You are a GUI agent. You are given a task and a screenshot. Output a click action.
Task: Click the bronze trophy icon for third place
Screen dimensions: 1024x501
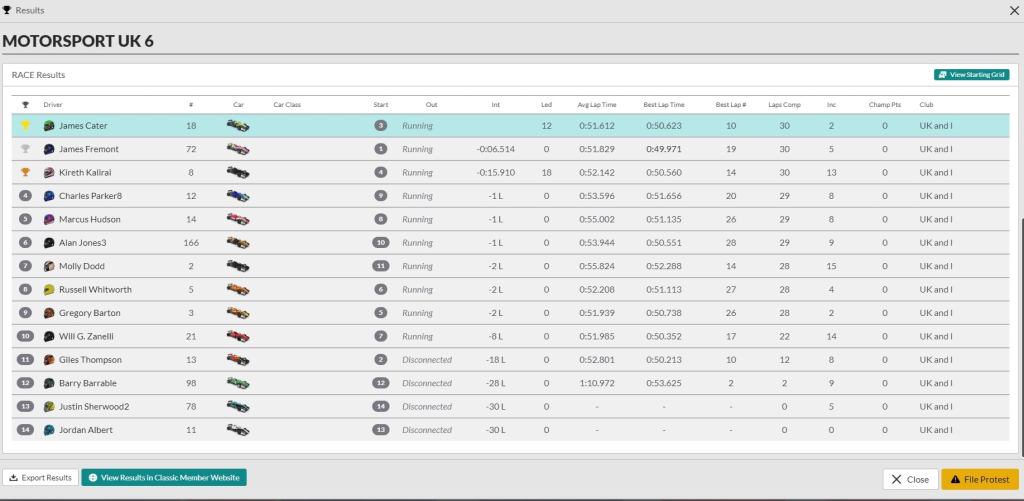(26, 173)
